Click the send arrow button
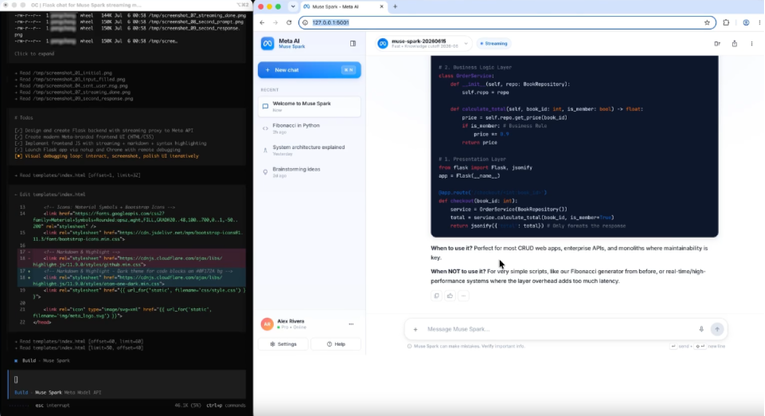 [x=717, y=329]
